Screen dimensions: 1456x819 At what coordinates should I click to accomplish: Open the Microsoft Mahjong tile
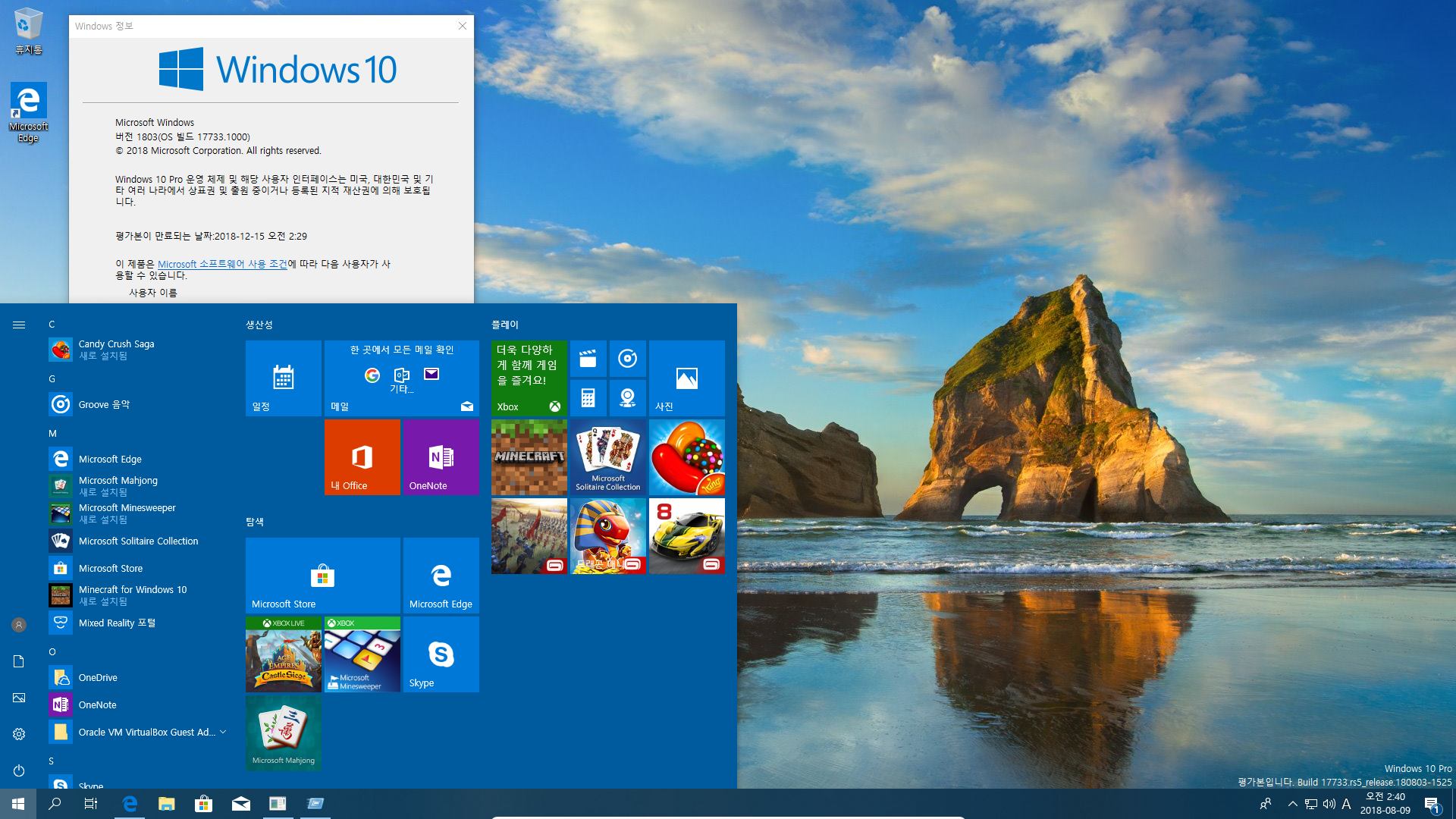pos(284,733)
